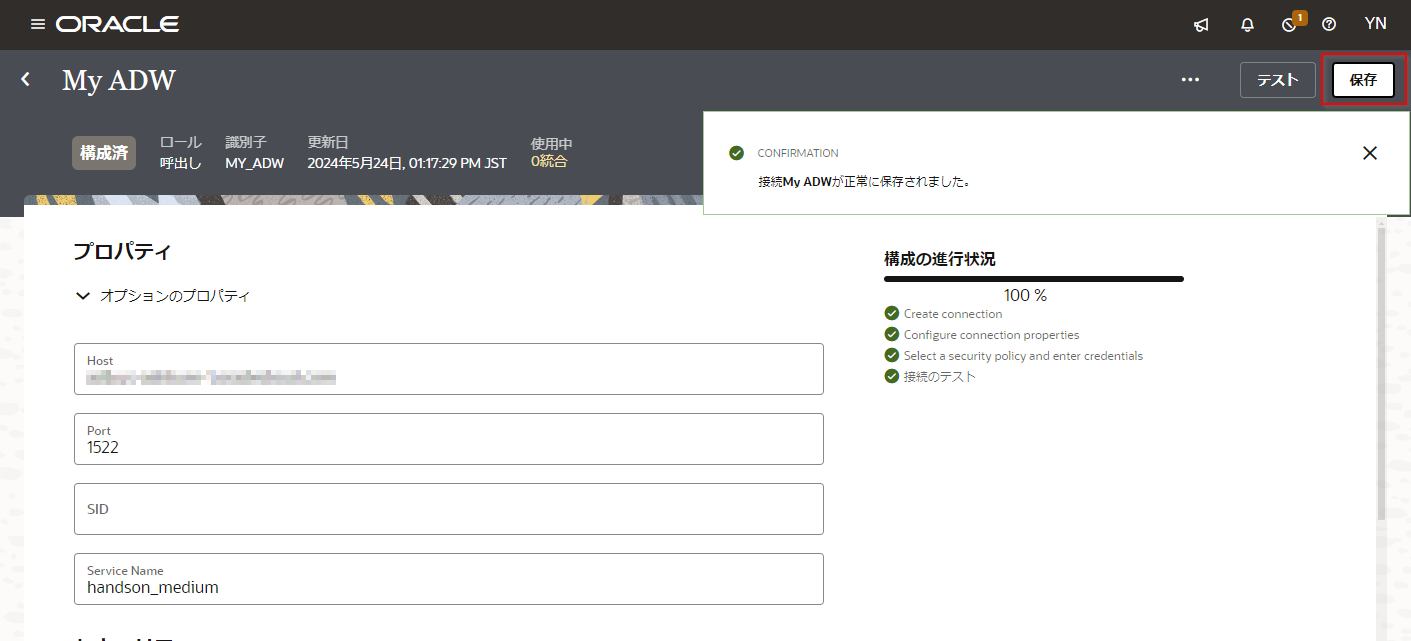This screenshot has height=641, width=1411.
Task: Open the hamburger navigation menu
Action: tap(38, 24)
